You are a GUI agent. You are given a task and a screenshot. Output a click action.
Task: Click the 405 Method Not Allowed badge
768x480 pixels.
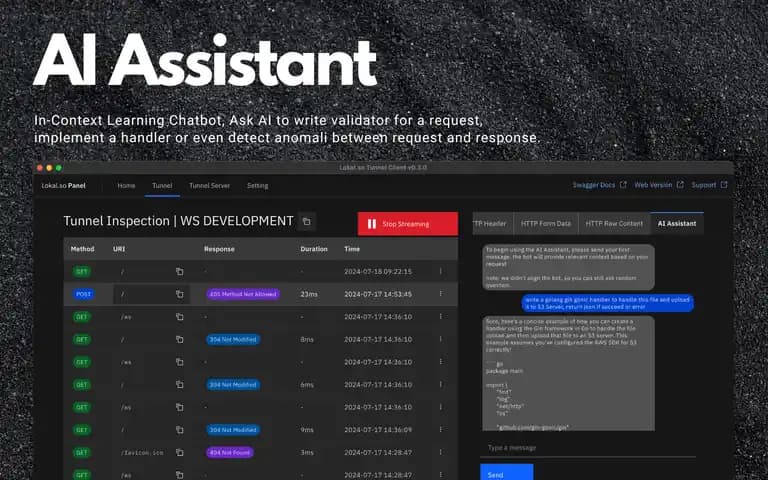coord(243,294)
